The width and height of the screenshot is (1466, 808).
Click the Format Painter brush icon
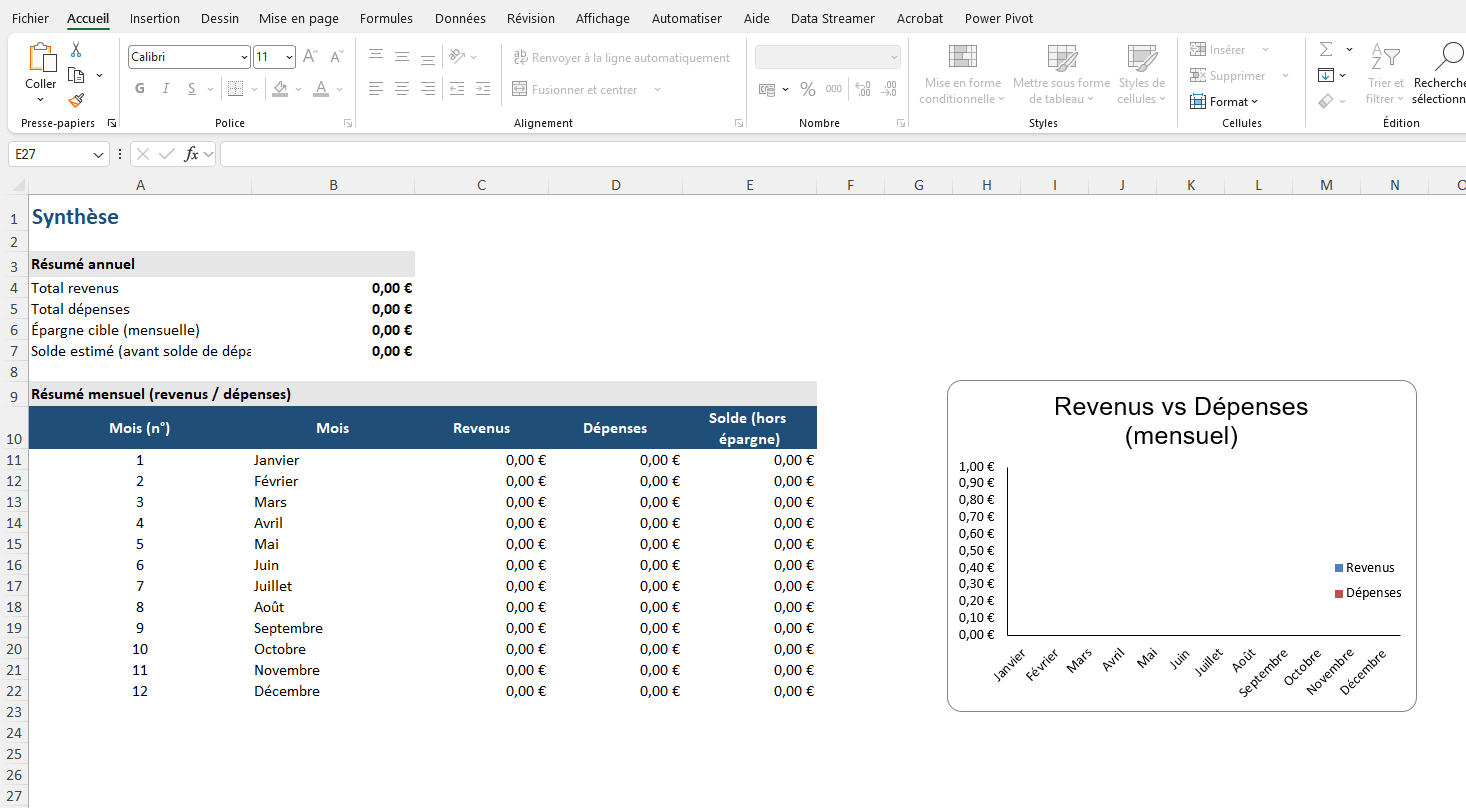point(76,100)
